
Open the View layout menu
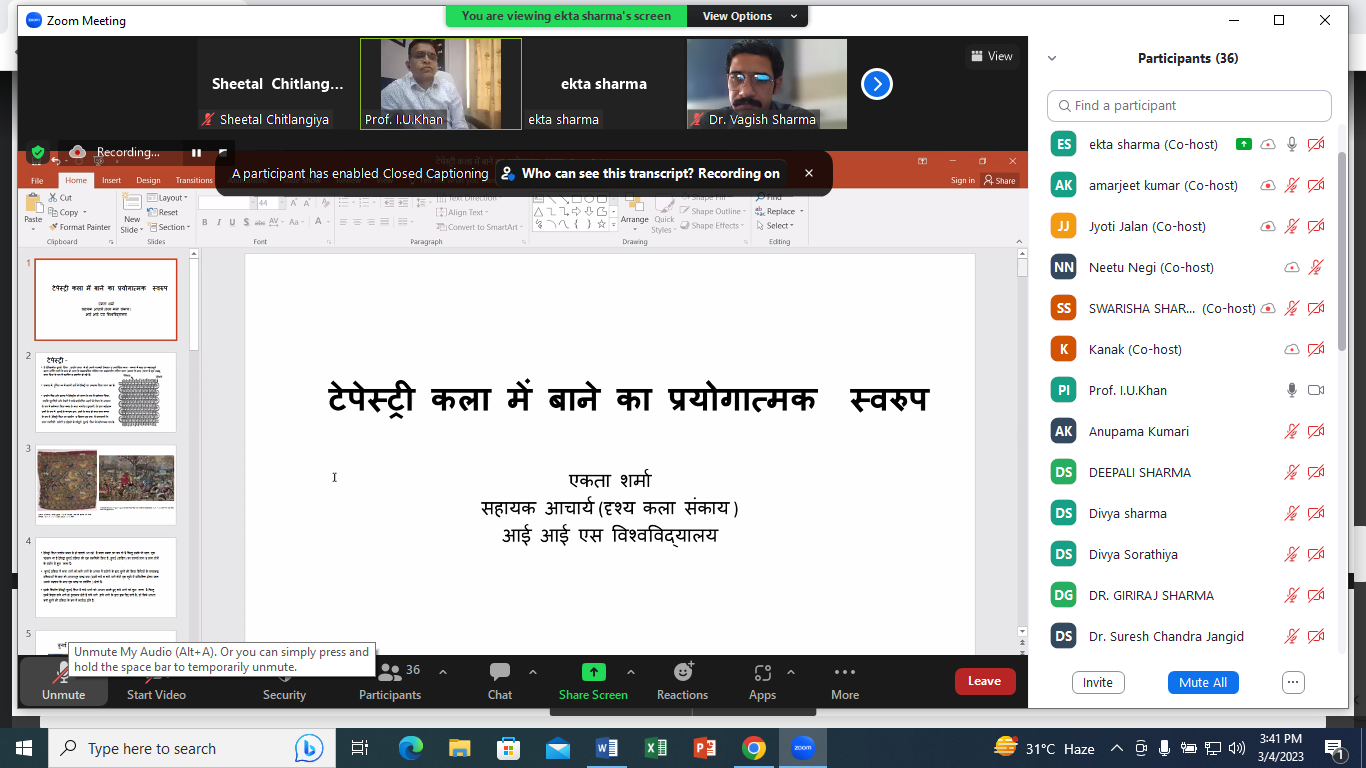991,57
